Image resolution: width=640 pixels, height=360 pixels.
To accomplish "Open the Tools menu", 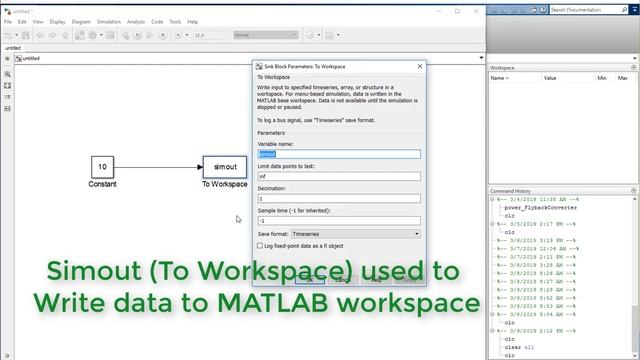I will tap(175, 22).
